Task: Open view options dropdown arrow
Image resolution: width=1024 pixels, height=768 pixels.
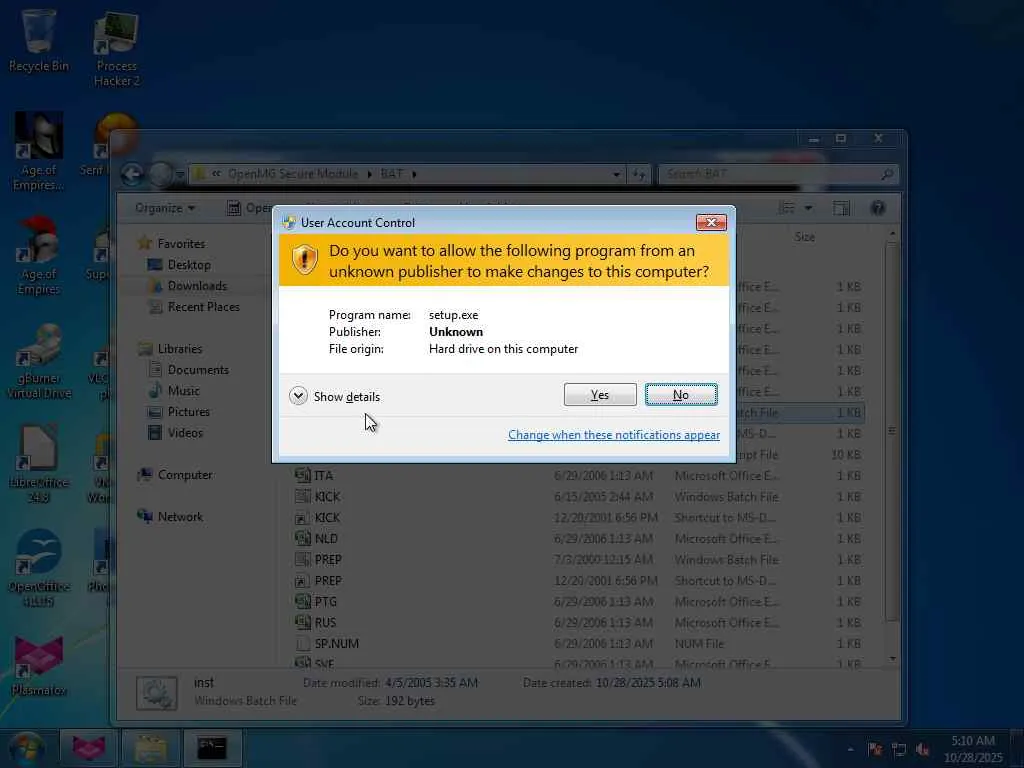Action: [x=808, y=208]
